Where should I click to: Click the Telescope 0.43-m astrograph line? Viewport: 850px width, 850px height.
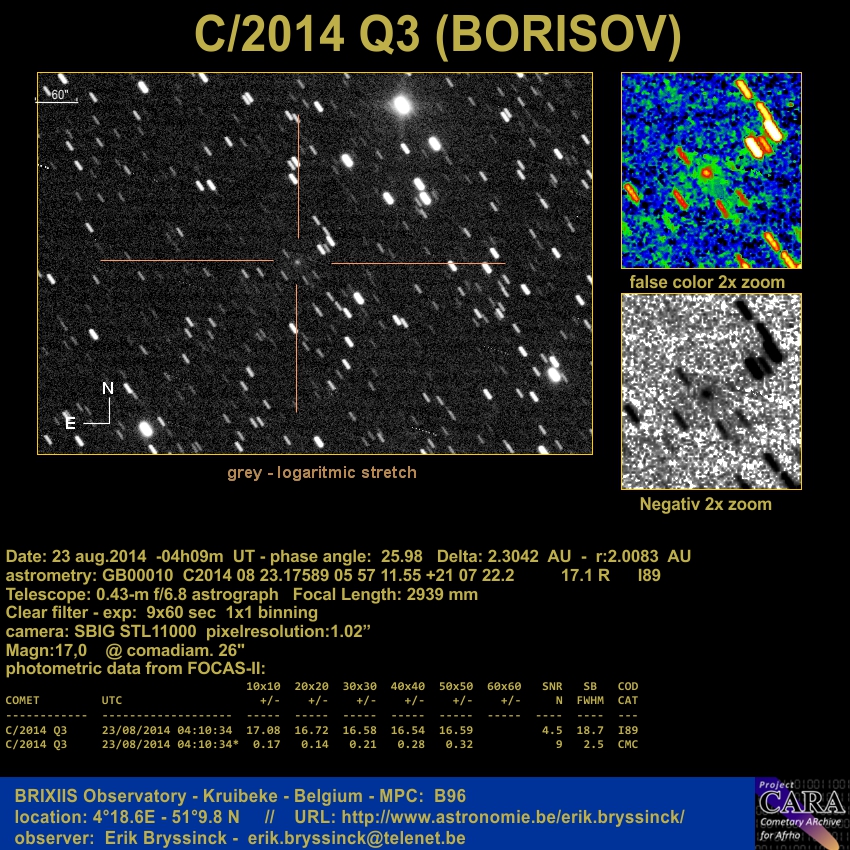[x=241, y=594]
